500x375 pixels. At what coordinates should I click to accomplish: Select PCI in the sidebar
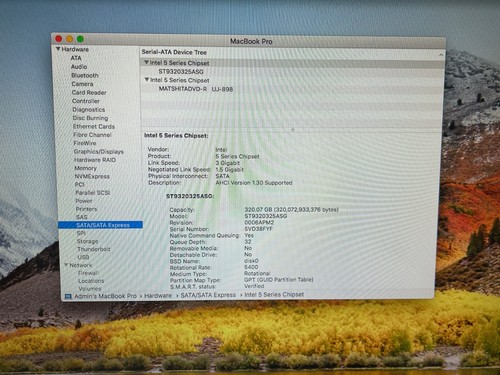tap(80, 185)
